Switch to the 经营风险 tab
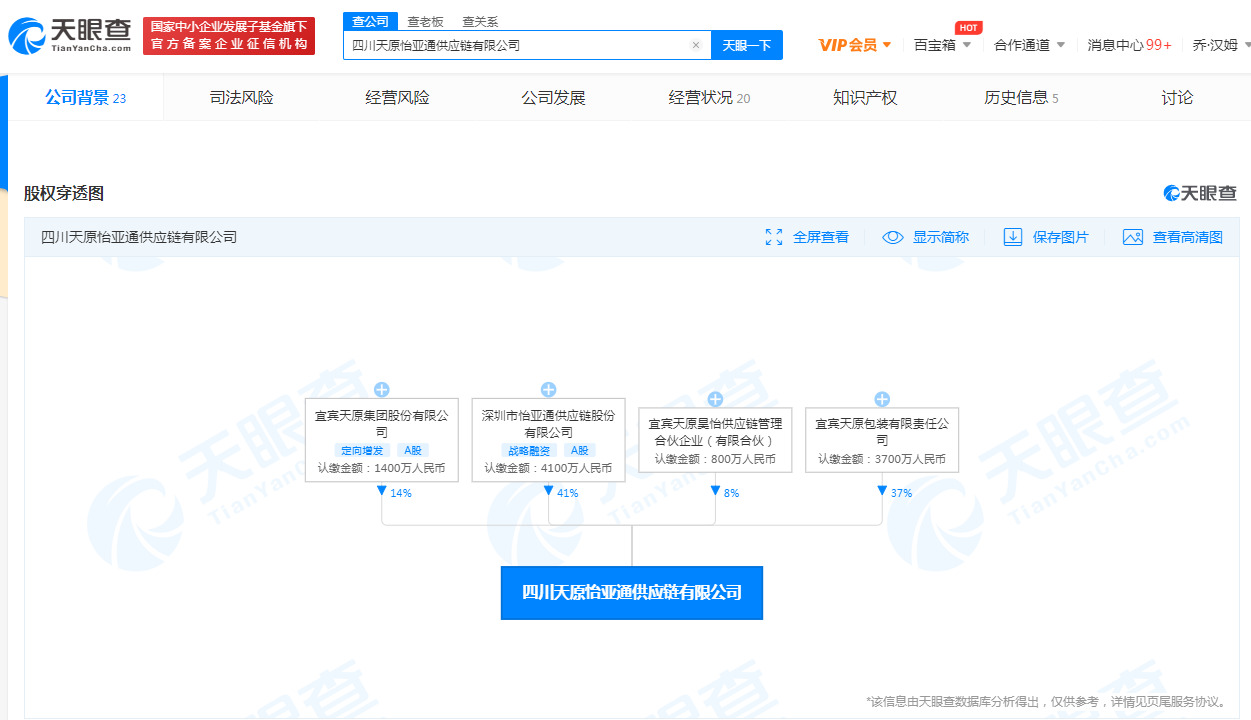The image size is (1251, 720). click(397, 97)
